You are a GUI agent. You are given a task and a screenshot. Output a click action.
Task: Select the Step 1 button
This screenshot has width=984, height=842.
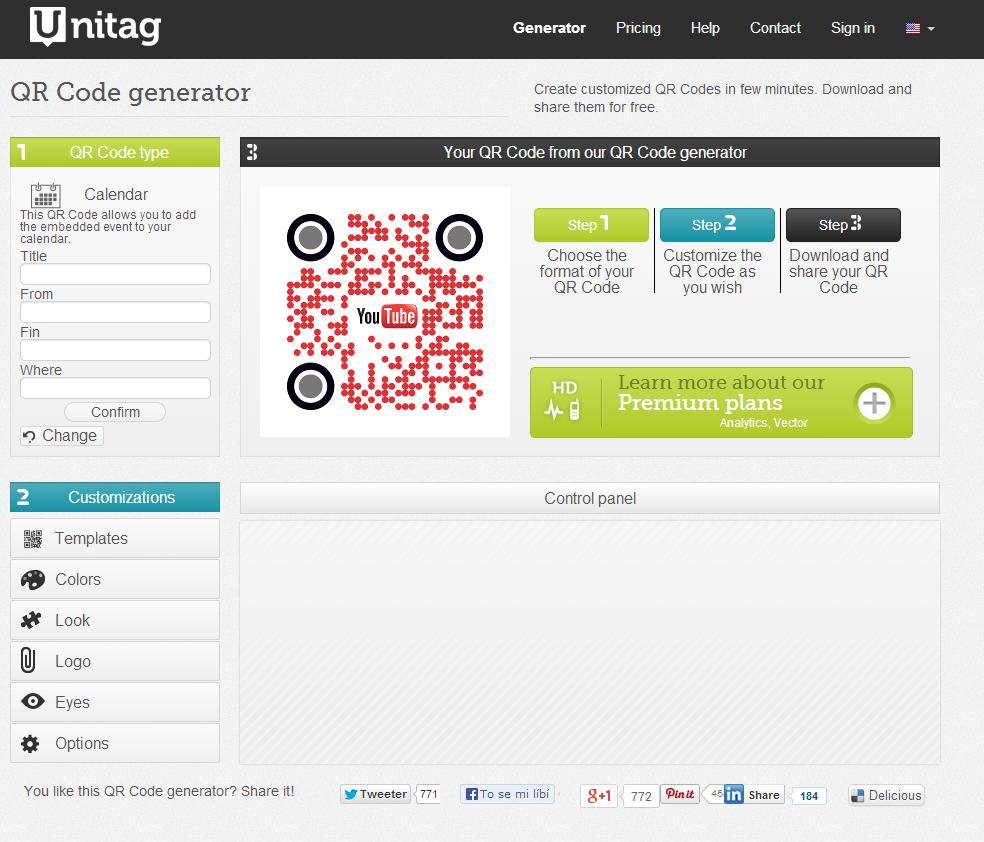[591, 225]
